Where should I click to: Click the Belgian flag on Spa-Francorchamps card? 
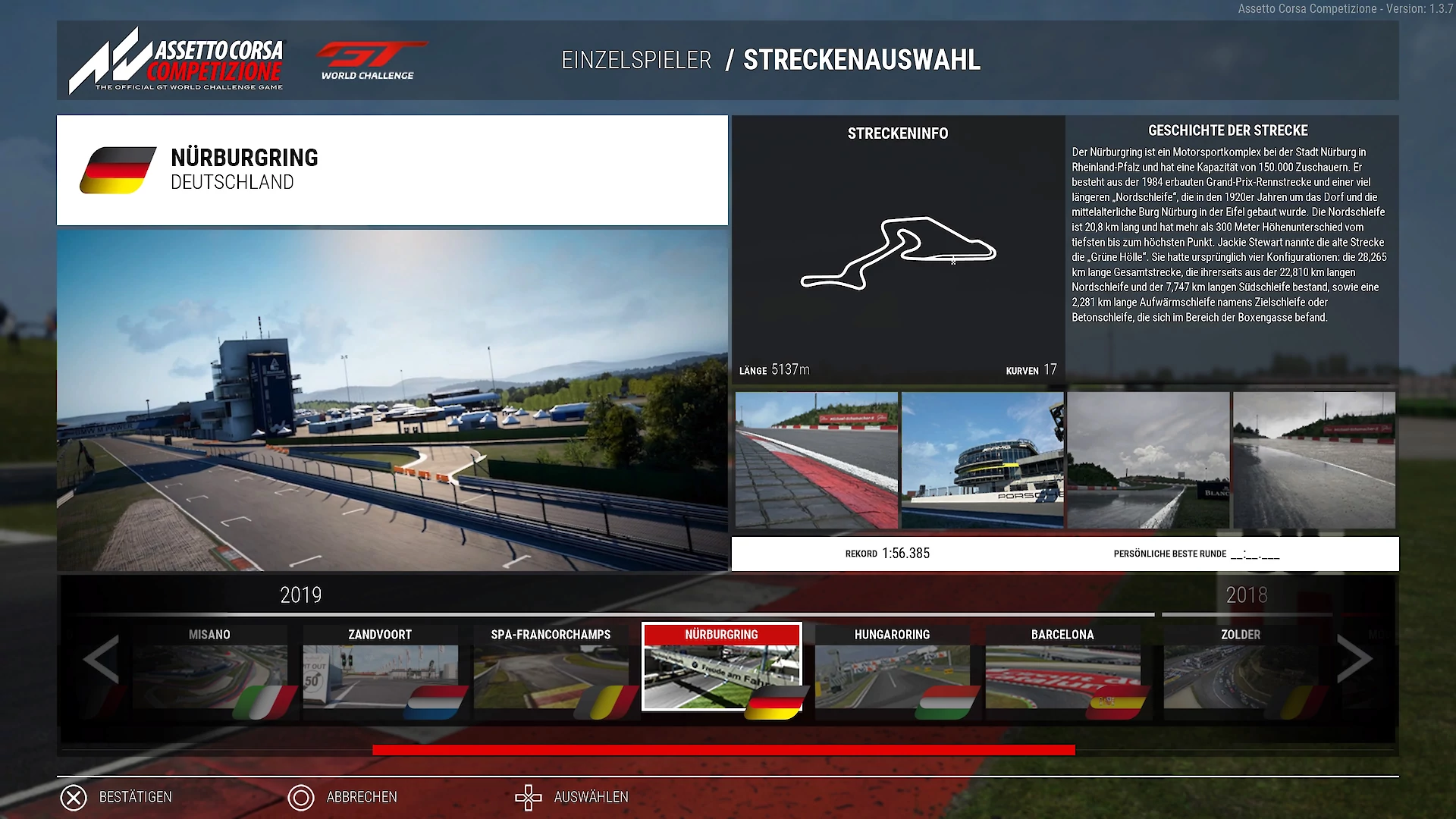607,702
